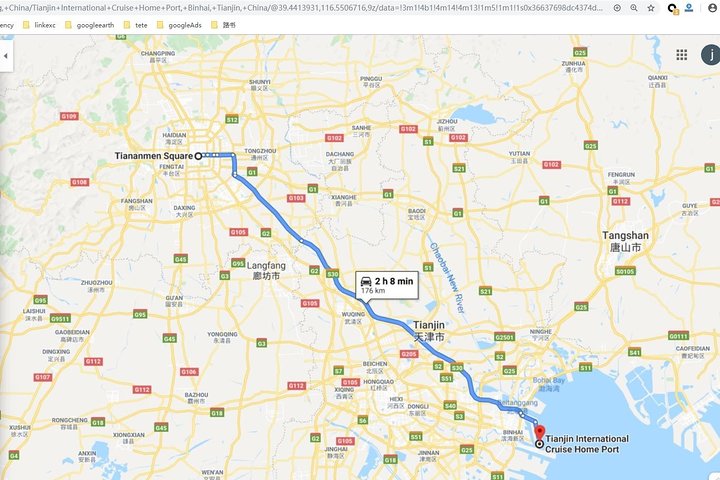Open the tete bookmarks folder

135,25
